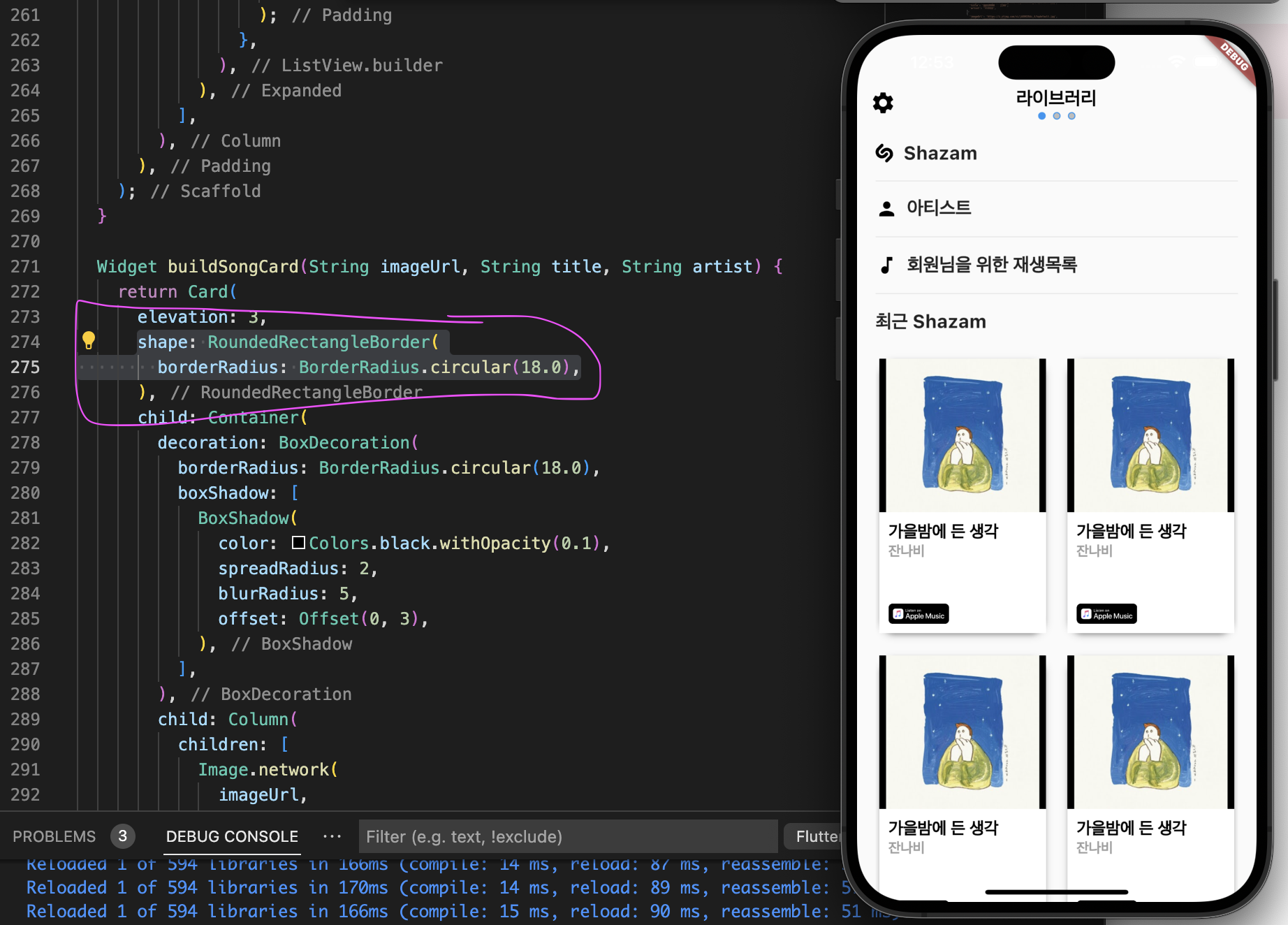Click 'BorderRadius.circular(18.0)' on line 279

[455, 467]
